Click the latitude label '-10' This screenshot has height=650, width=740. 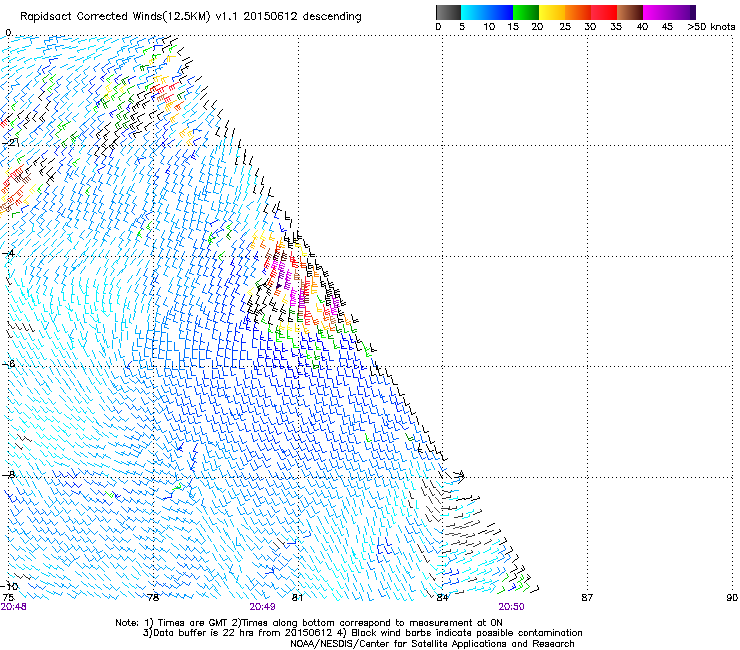(10, 586)
